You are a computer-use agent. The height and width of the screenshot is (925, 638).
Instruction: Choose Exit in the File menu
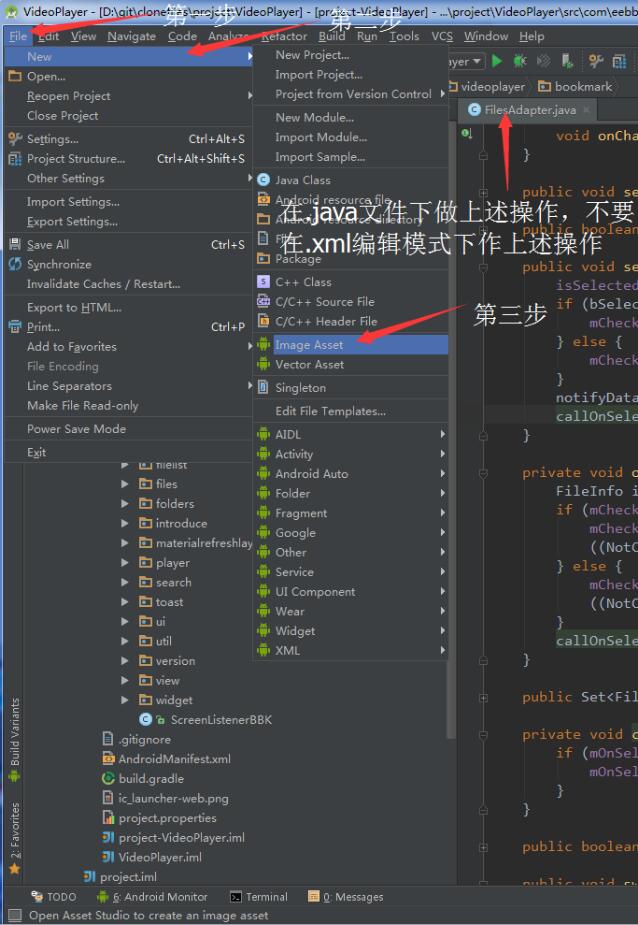point(127,452)
